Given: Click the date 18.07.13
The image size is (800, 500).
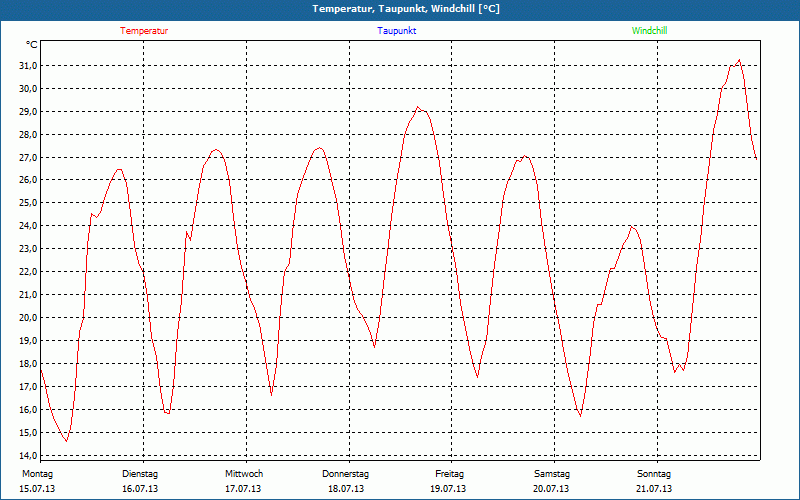Looking at the screenshot, I should click(346, 489).
